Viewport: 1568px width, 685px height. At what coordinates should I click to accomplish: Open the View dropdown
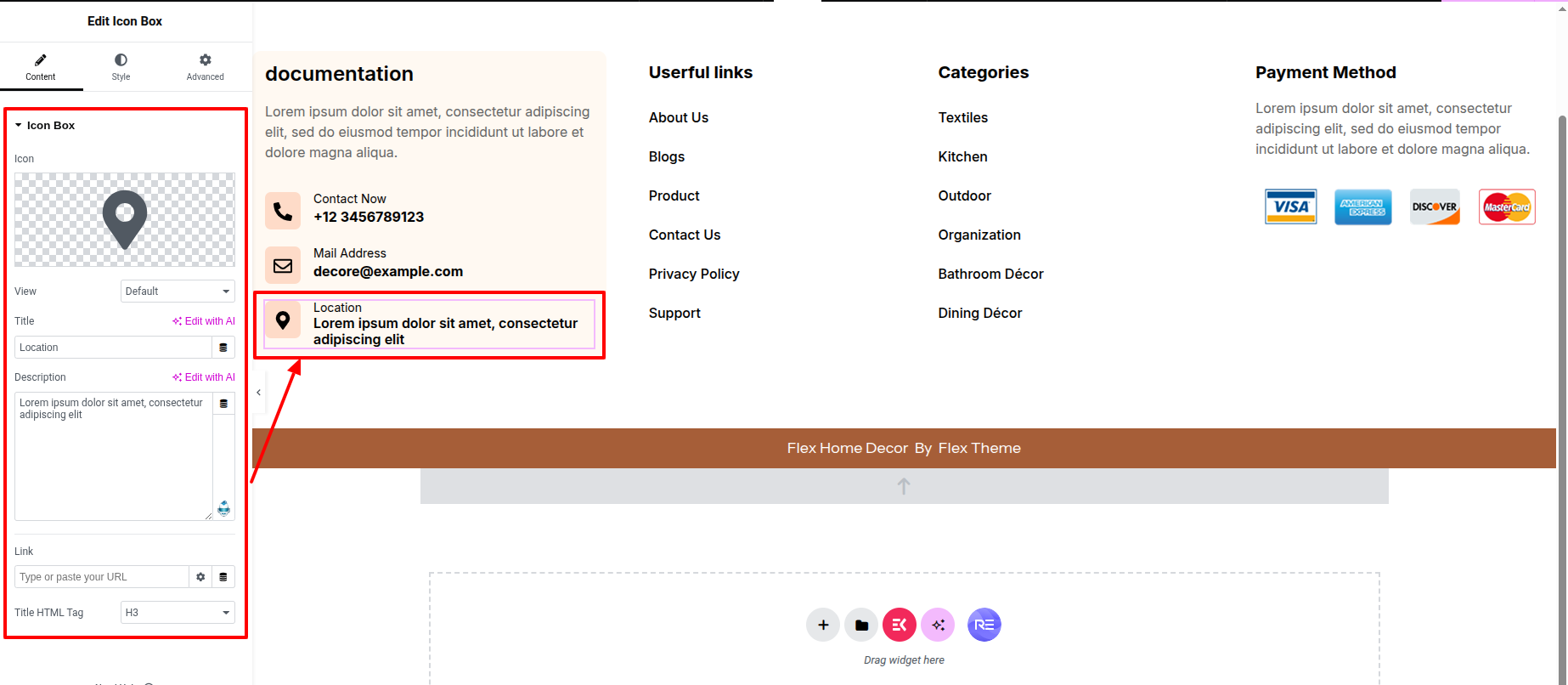click(x=178, y=292)
